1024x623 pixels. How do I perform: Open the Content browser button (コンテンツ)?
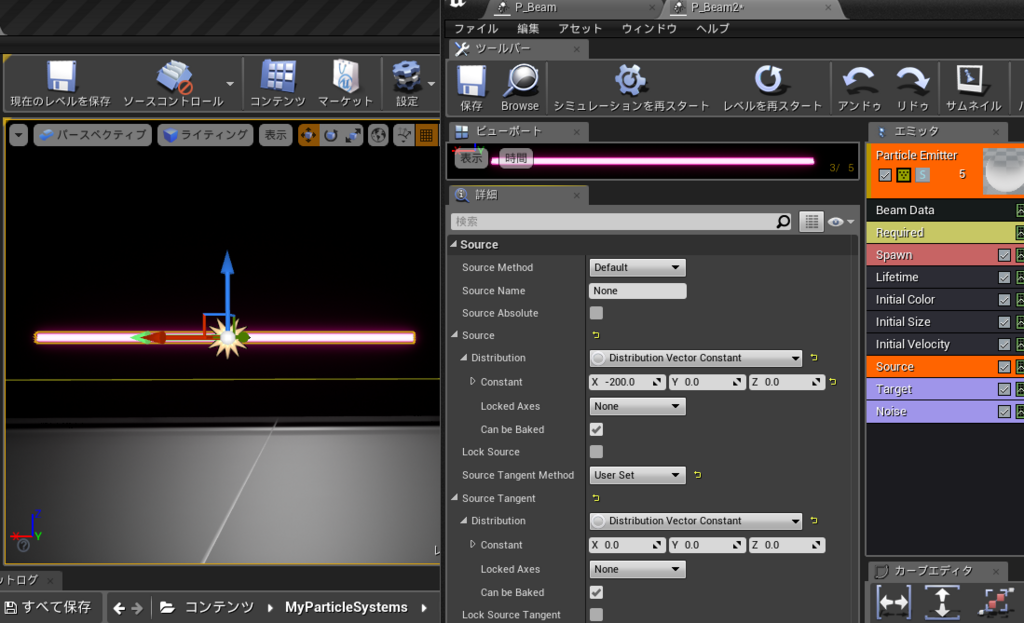(278, 84)
